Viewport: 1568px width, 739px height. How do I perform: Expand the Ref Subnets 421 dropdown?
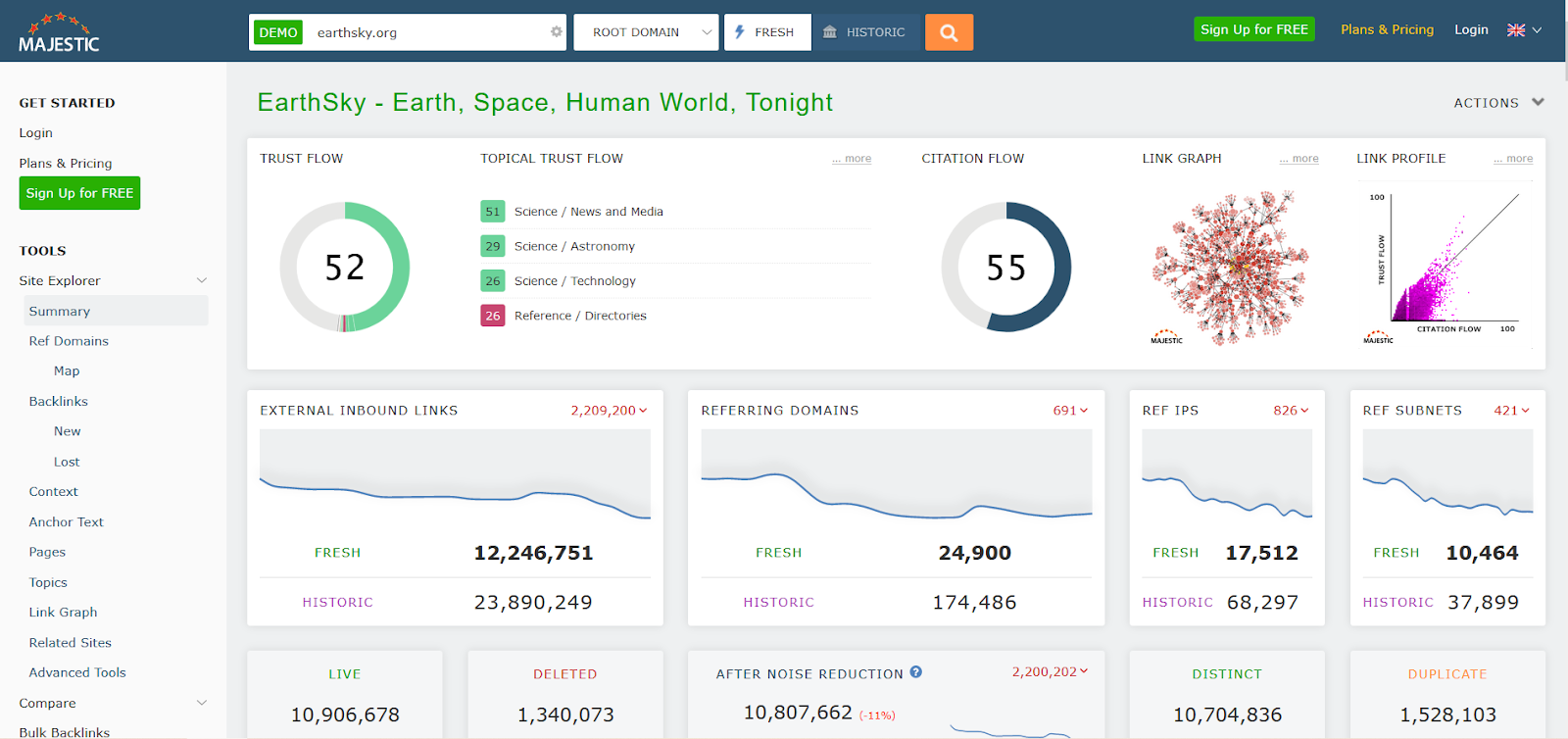pos(1512,411)
